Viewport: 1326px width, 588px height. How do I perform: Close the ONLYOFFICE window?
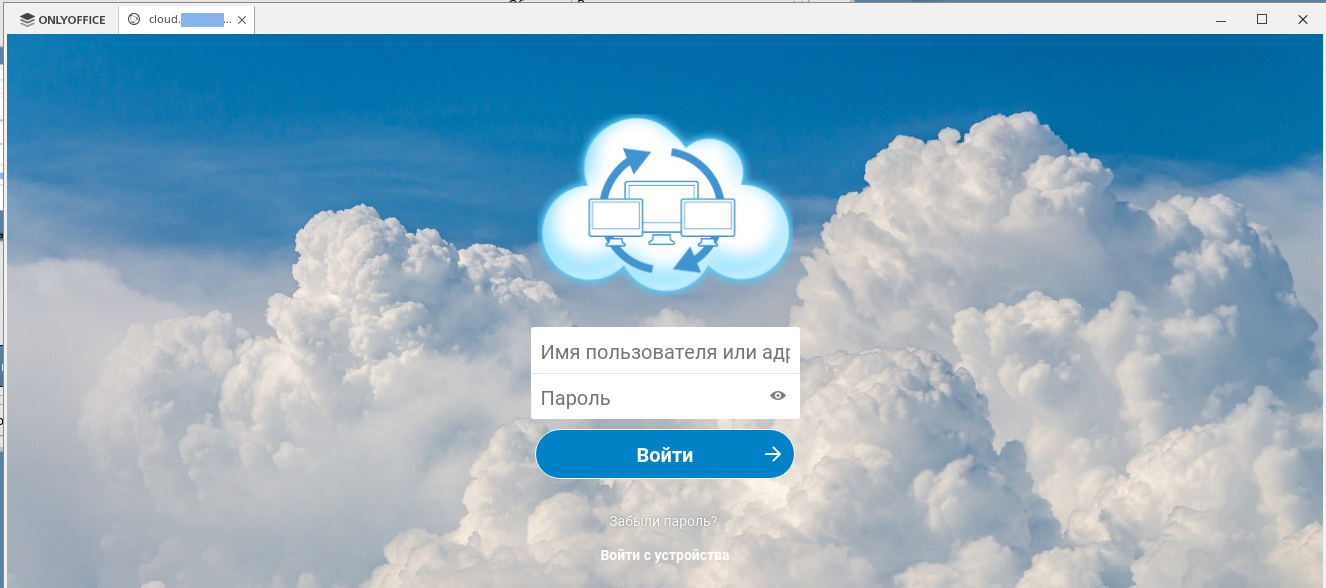click(x=1302, y=20)
